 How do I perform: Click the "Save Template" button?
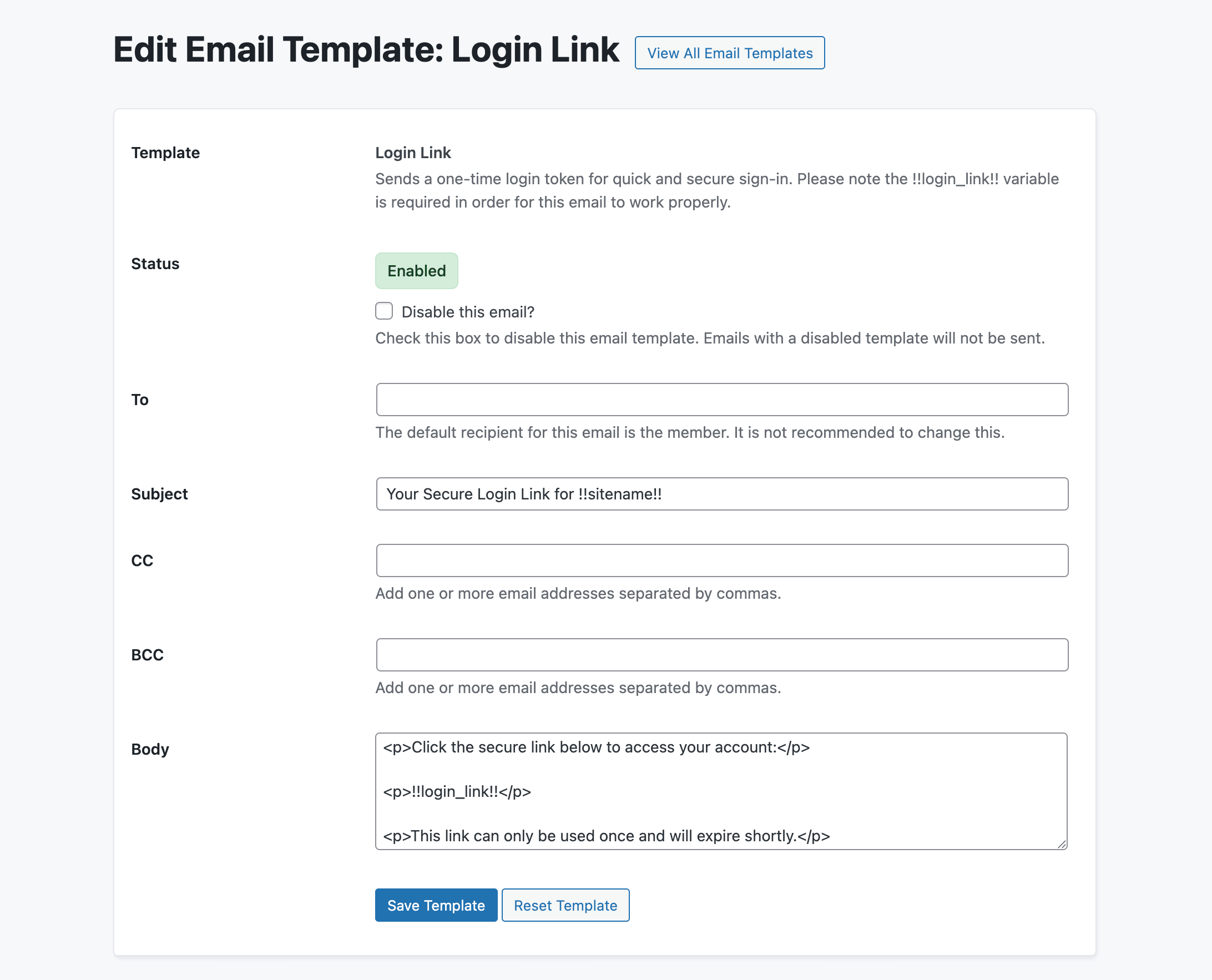pos(436,905)
